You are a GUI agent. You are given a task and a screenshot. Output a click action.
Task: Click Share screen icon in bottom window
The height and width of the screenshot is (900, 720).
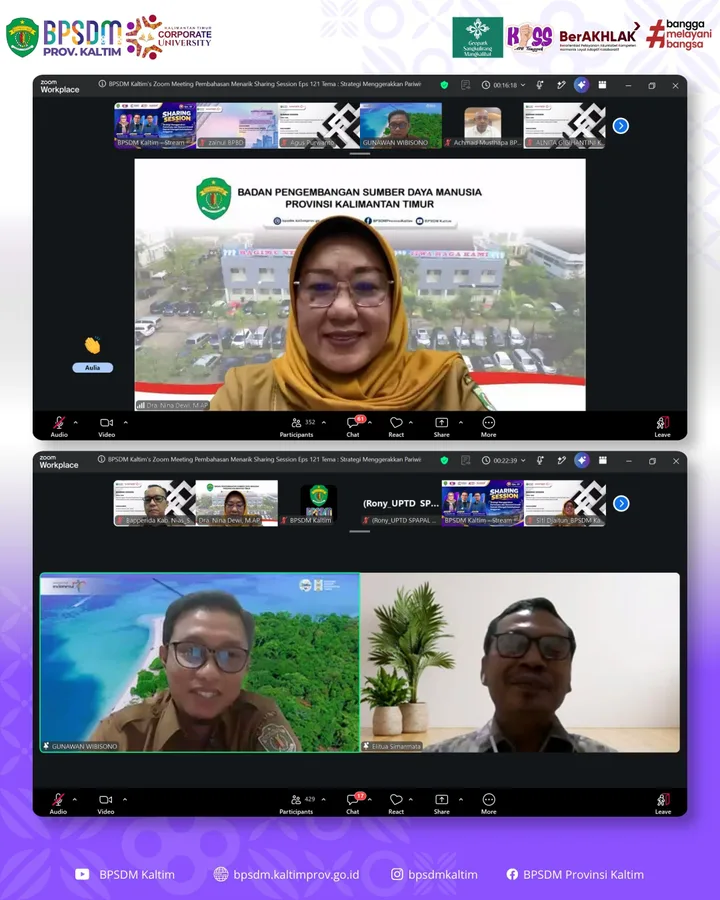[x=442, y=803]
